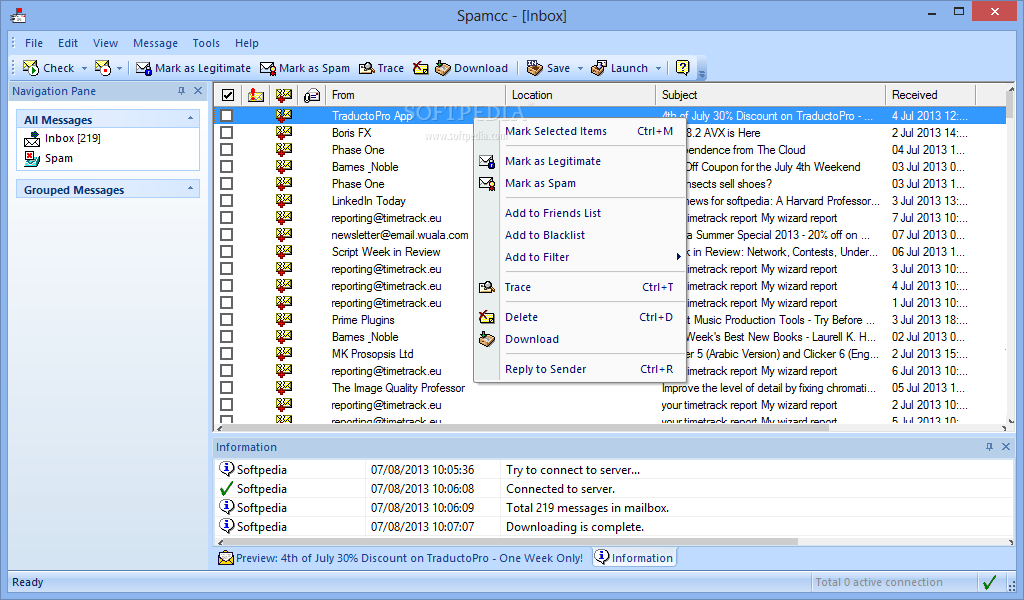Viewport: 1024px width, 600px height.
Task: Click the Information panel horizontal scrollbar
Action: pos(511,541)
